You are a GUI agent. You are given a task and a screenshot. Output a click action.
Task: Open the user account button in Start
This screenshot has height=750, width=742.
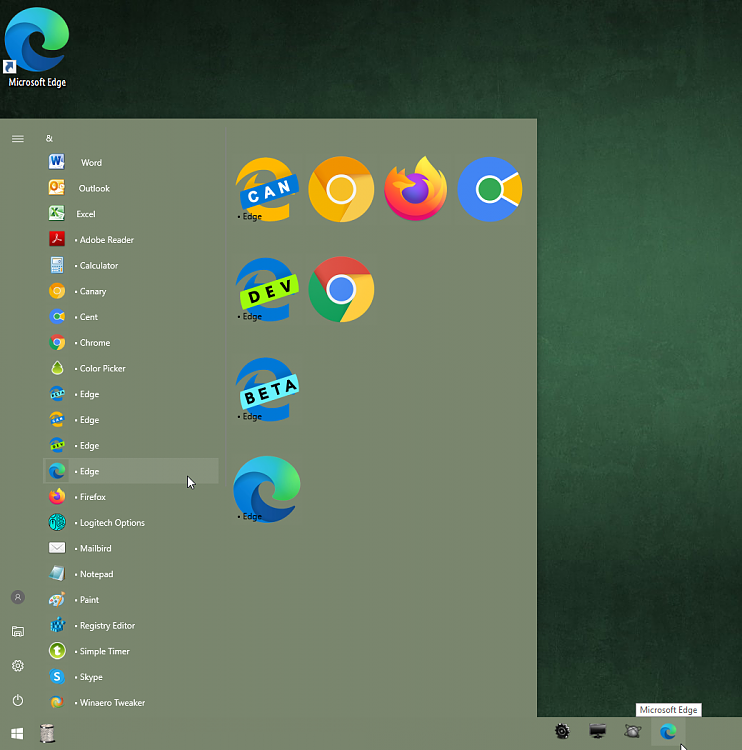tap(18, 597)
